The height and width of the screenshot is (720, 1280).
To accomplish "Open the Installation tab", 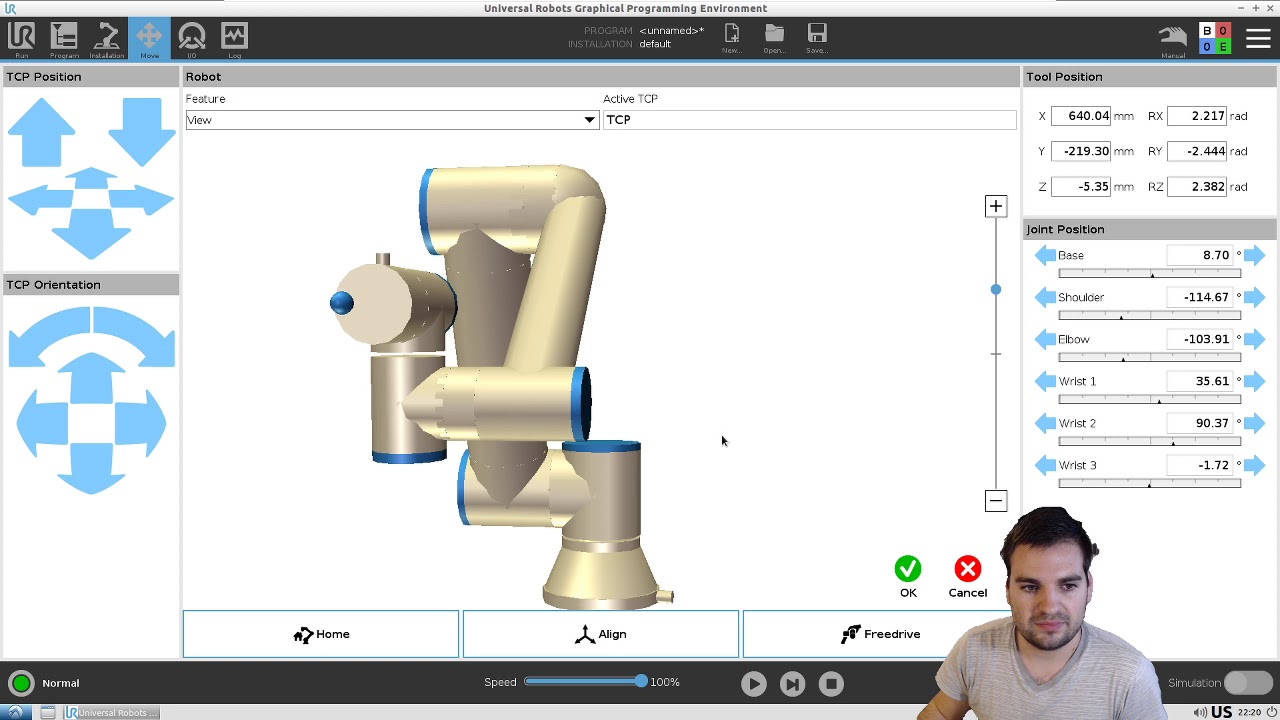I will click(x=107, y=39).
